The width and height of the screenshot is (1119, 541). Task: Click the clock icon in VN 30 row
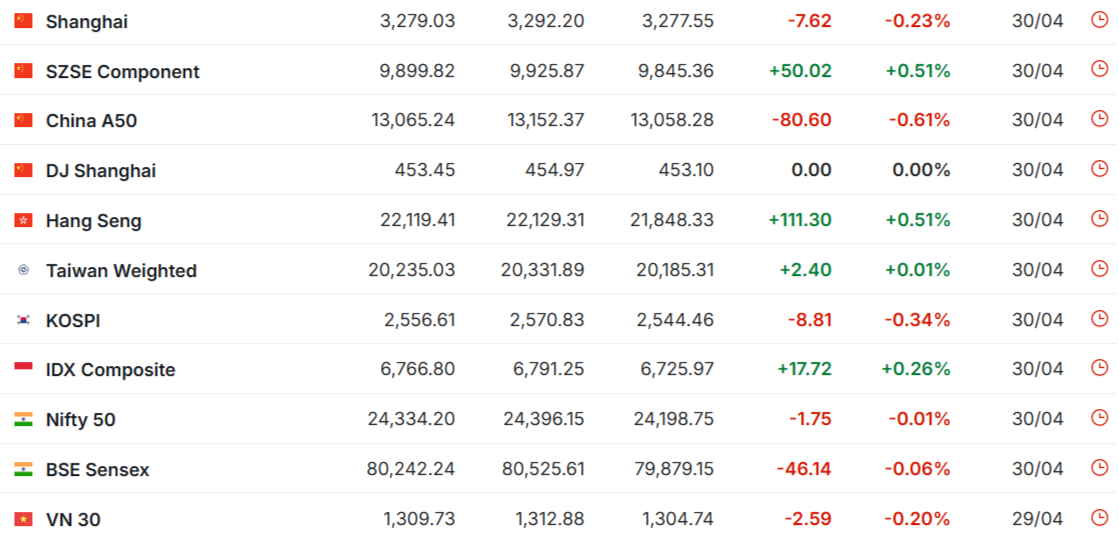[x=1100, y=518]
